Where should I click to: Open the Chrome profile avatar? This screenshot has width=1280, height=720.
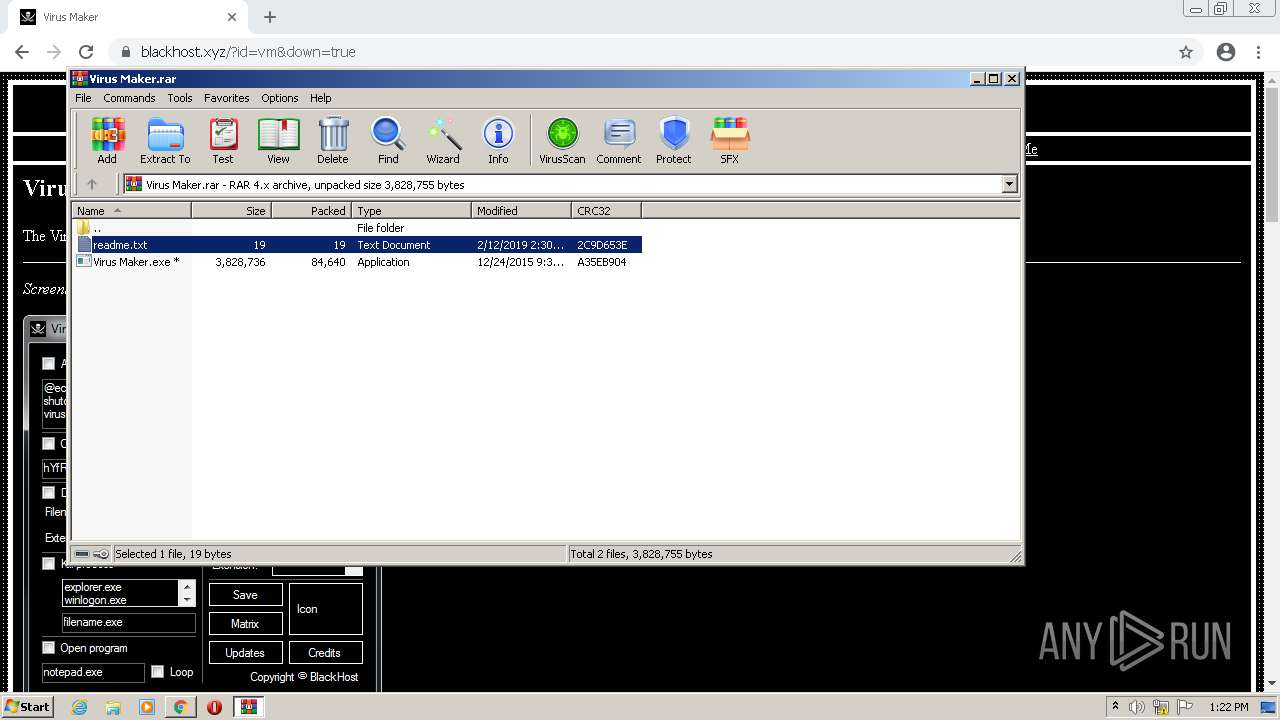[1226, 52]
